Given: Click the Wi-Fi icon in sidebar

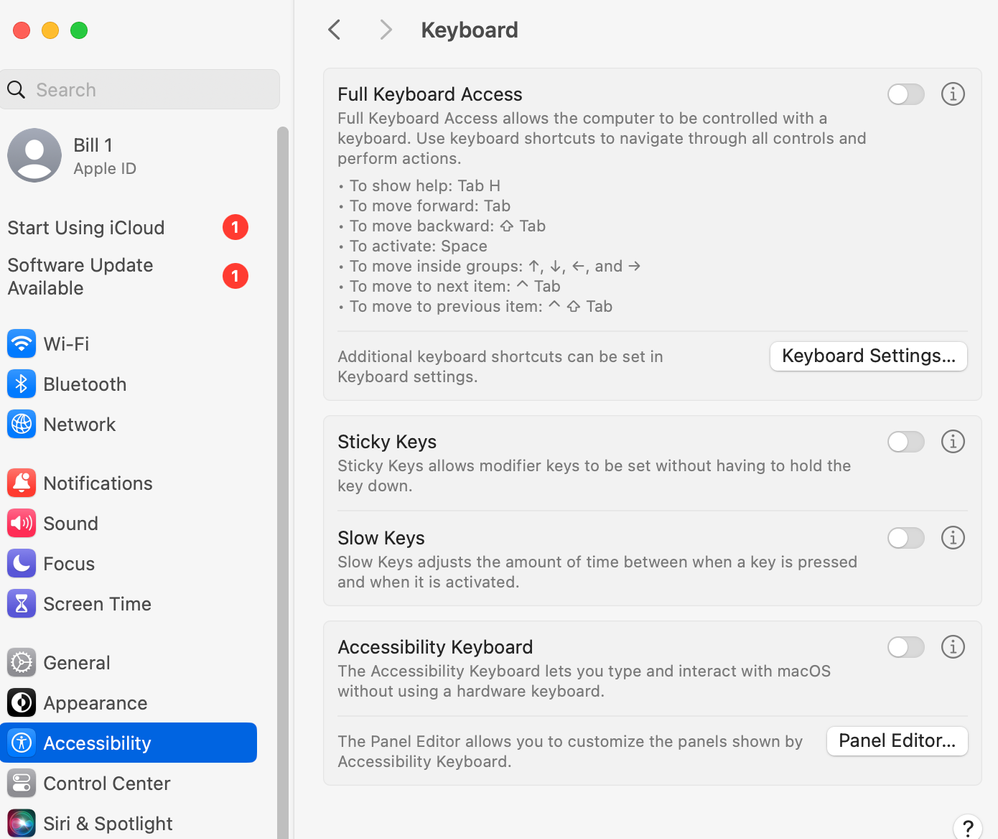Looking at the screenshot, I should click(21, 344).
